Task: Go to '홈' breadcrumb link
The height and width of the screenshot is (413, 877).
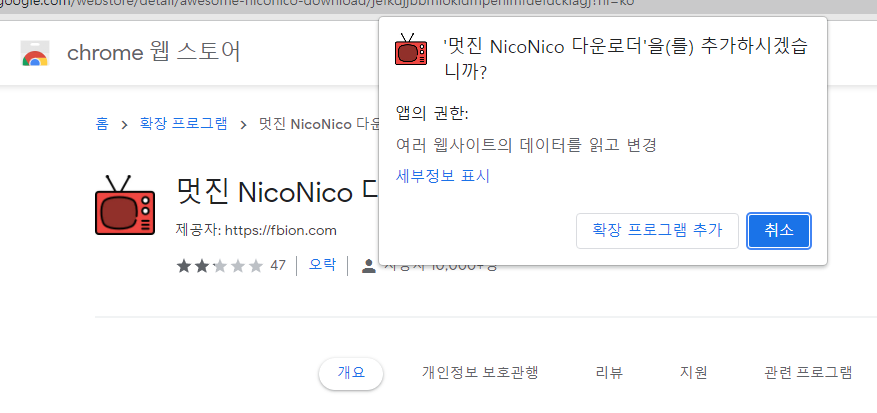Action: click(102, 124)
